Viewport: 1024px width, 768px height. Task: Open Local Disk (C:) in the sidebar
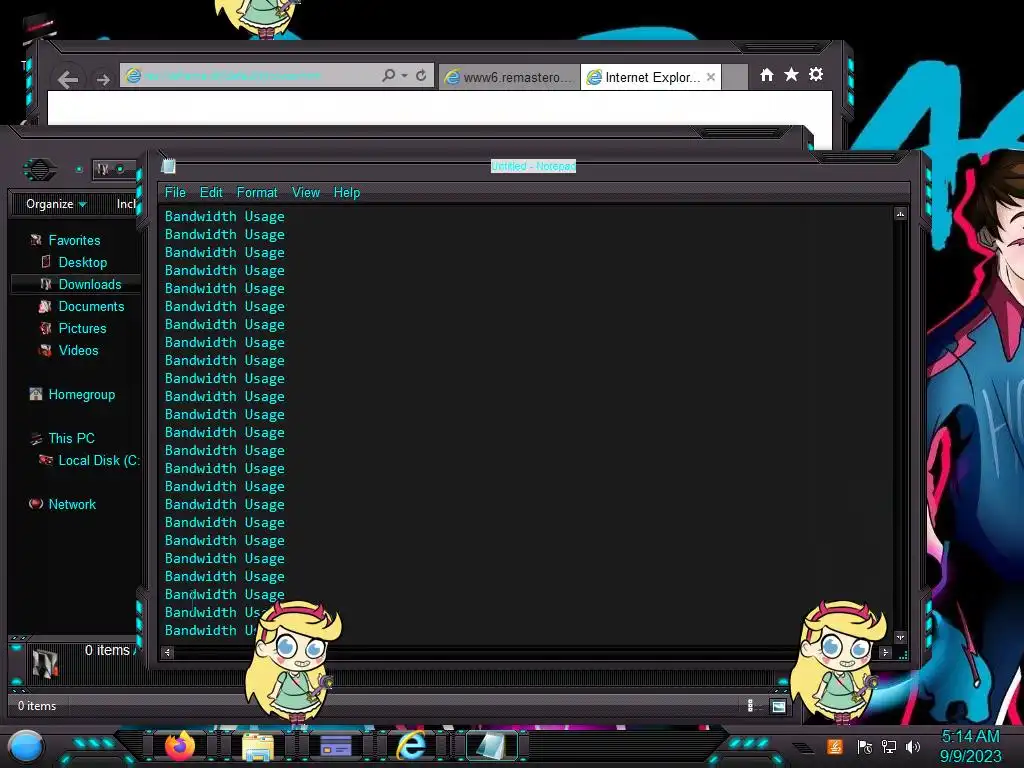click(x=98, y=460)
